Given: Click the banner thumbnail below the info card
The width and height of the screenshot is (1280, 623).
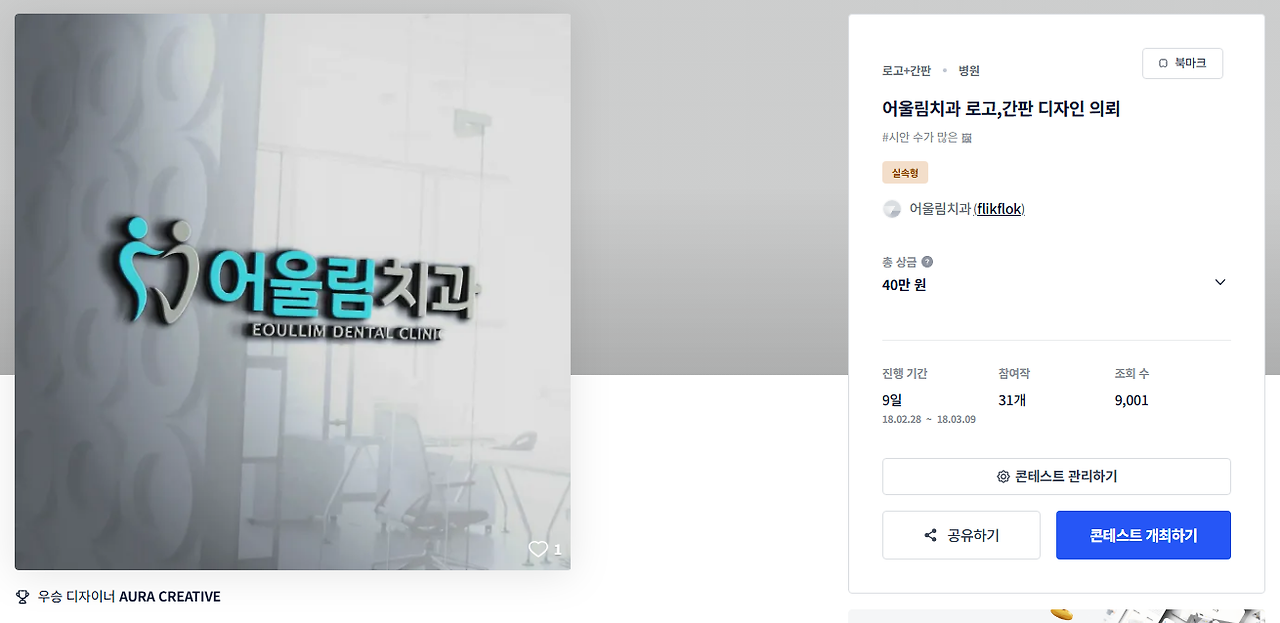Looking at the screenshot, I should click(x=1056, y=616).
